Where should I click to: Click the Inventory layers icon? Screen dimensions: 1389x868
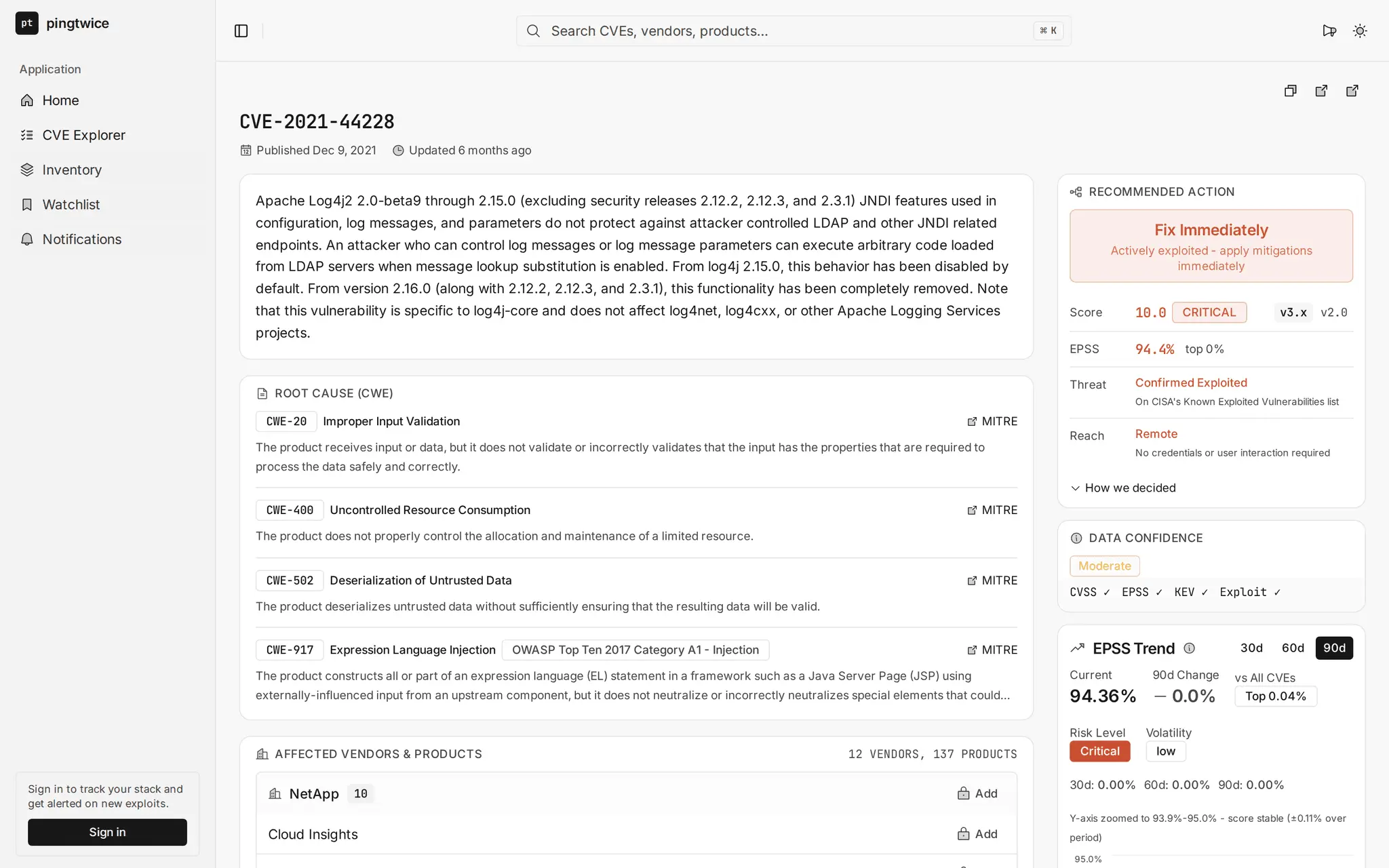coord(27,170)
